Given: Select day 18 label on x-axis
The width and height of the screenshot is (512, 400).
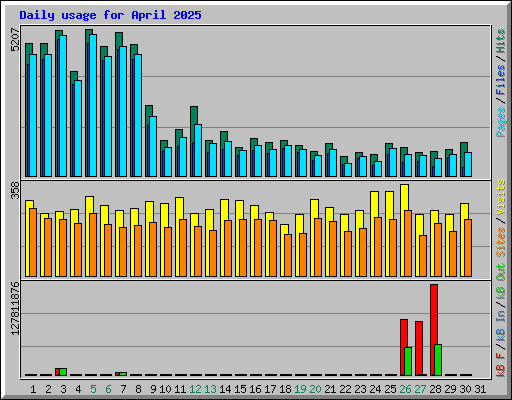Looking at the screenshot, I should pos(285,389).
